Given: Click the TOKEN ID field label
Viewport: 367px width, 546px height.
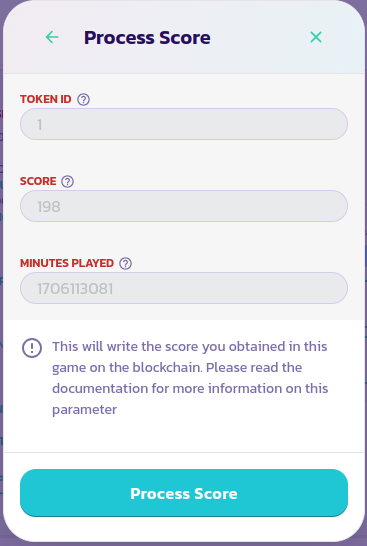Looking at the screenshot, I should (46, 99).
